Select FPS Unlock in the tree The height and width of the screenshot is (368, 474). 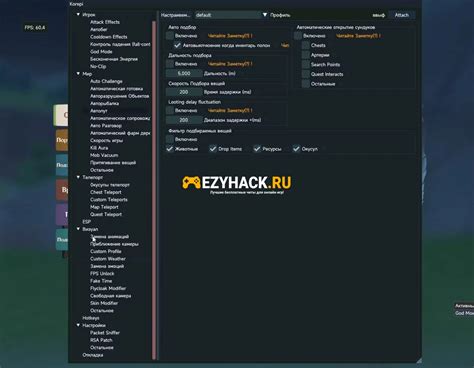(x=102, y=273)
